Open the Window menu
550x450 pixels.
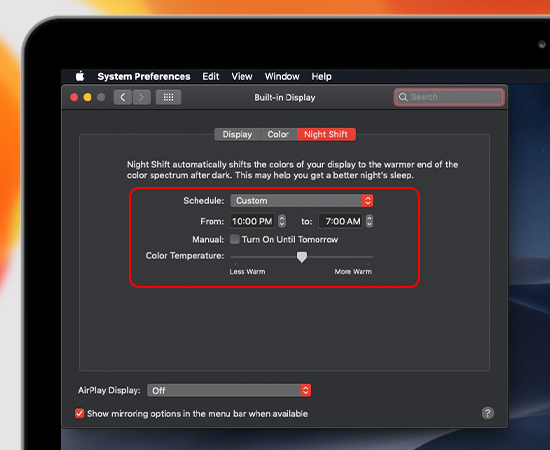point(282,76)
